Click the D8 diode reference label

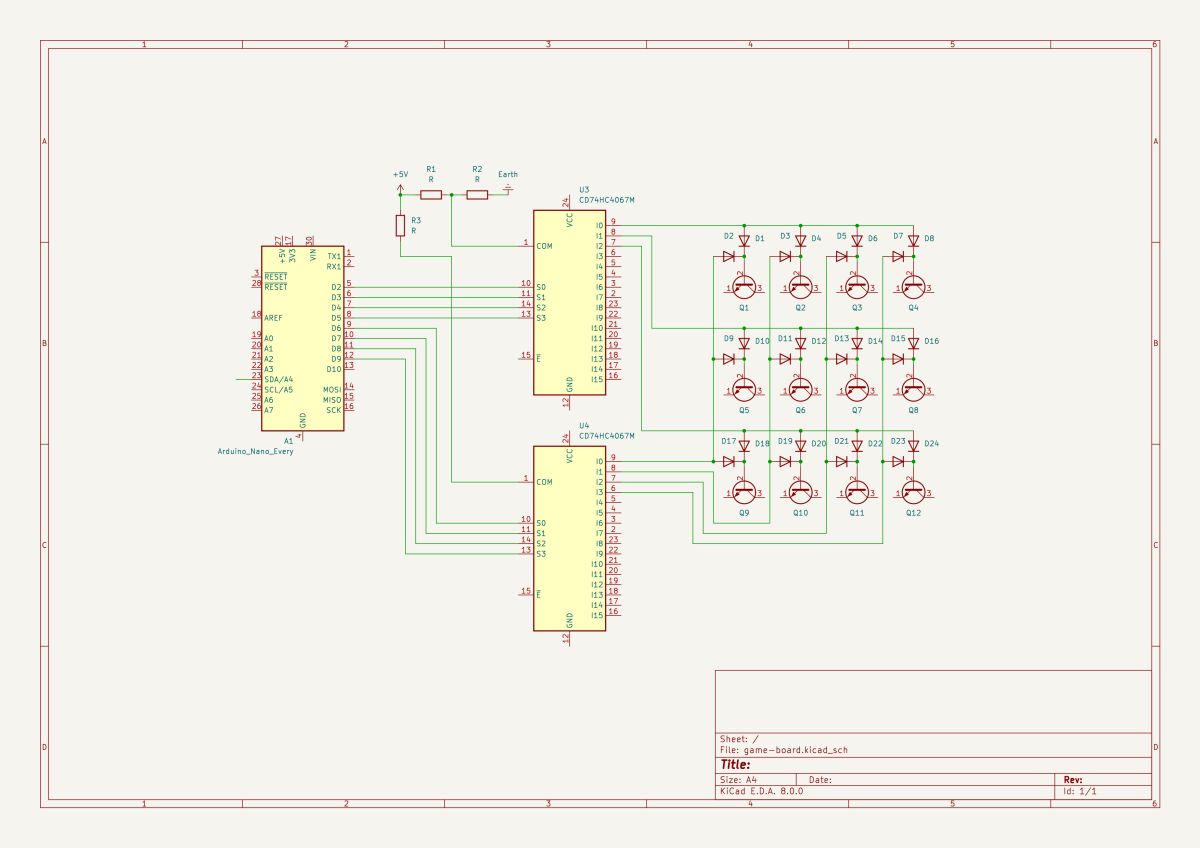(x=929, y=239)
